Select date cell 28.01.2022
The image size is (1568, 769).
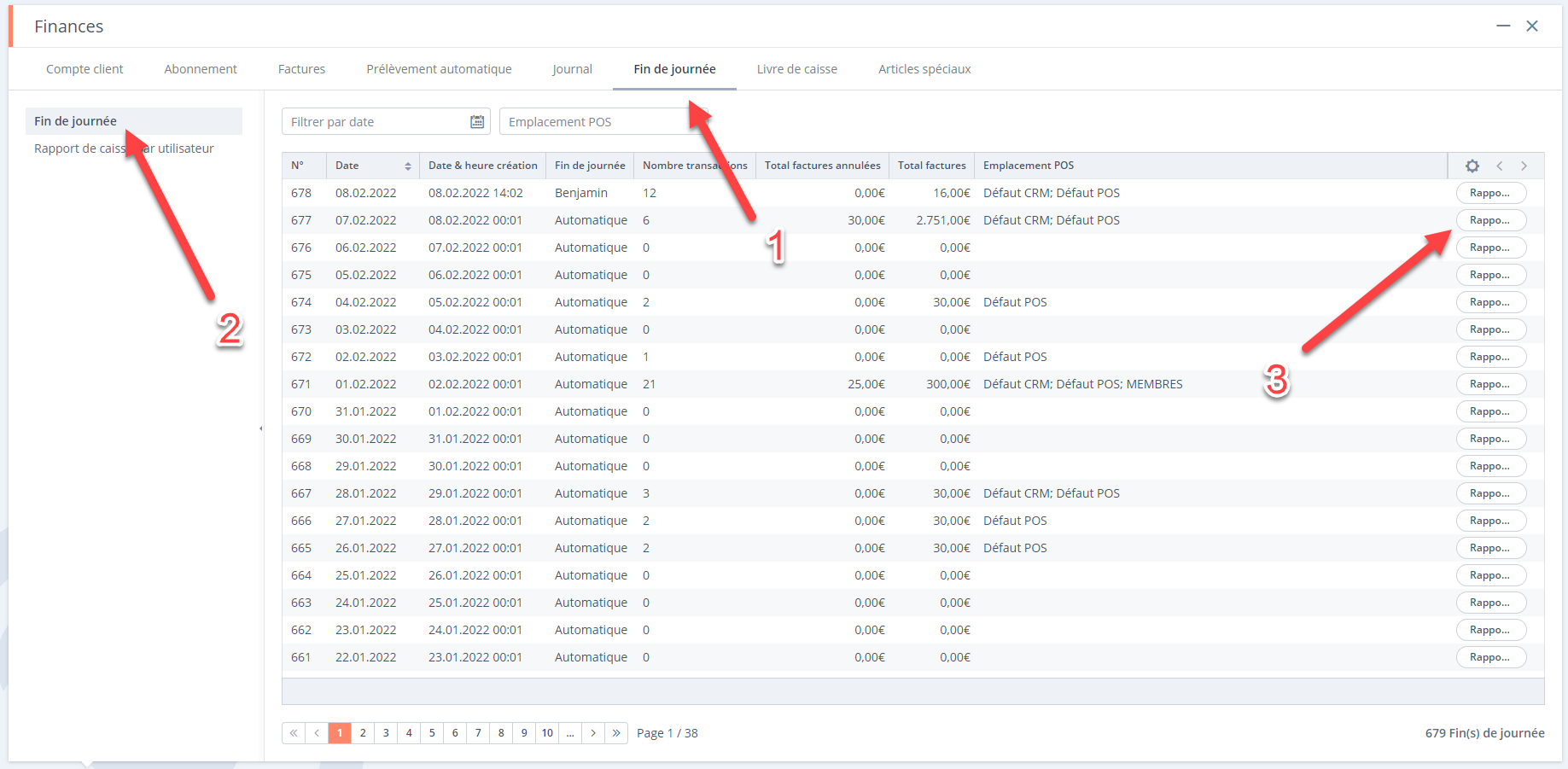[366, 493]
